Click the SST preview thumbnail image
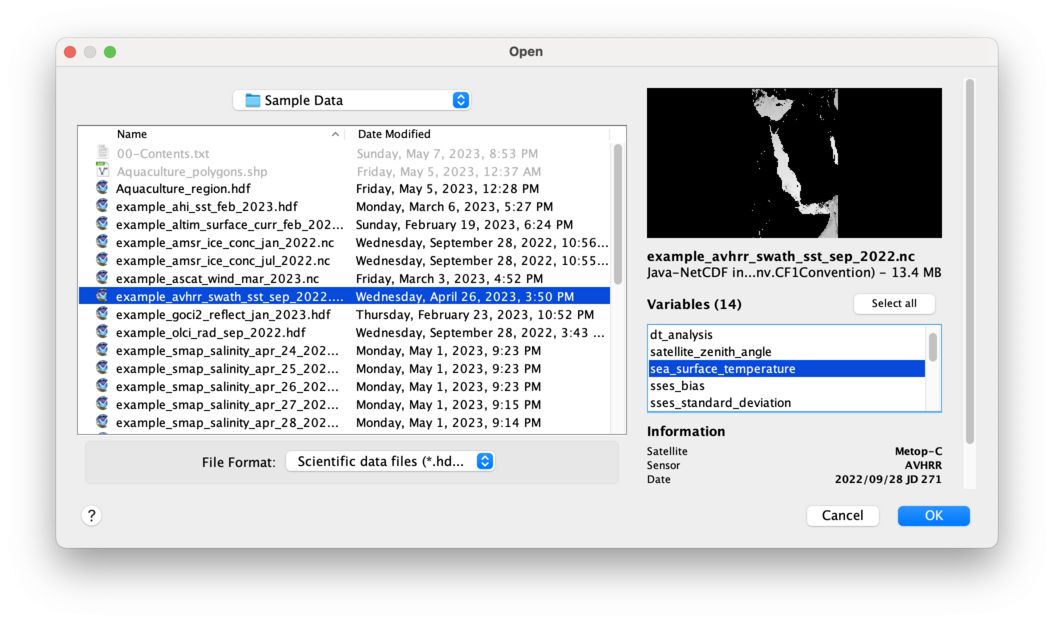 [x=794, y=161]
